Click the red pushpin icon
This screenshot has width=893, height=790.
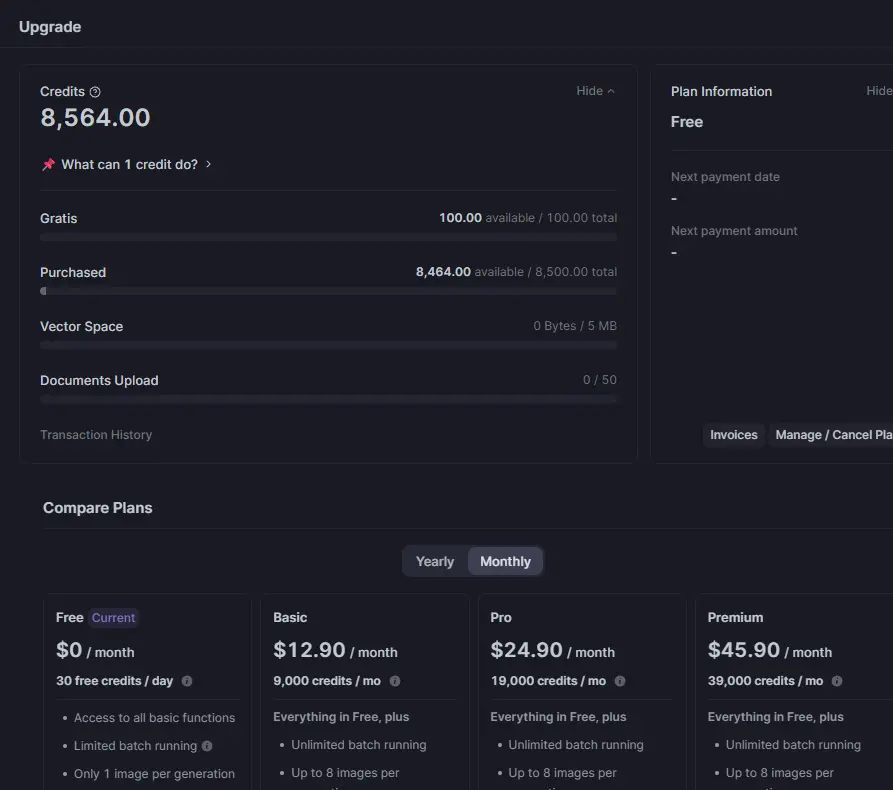(x=48, y=165)
